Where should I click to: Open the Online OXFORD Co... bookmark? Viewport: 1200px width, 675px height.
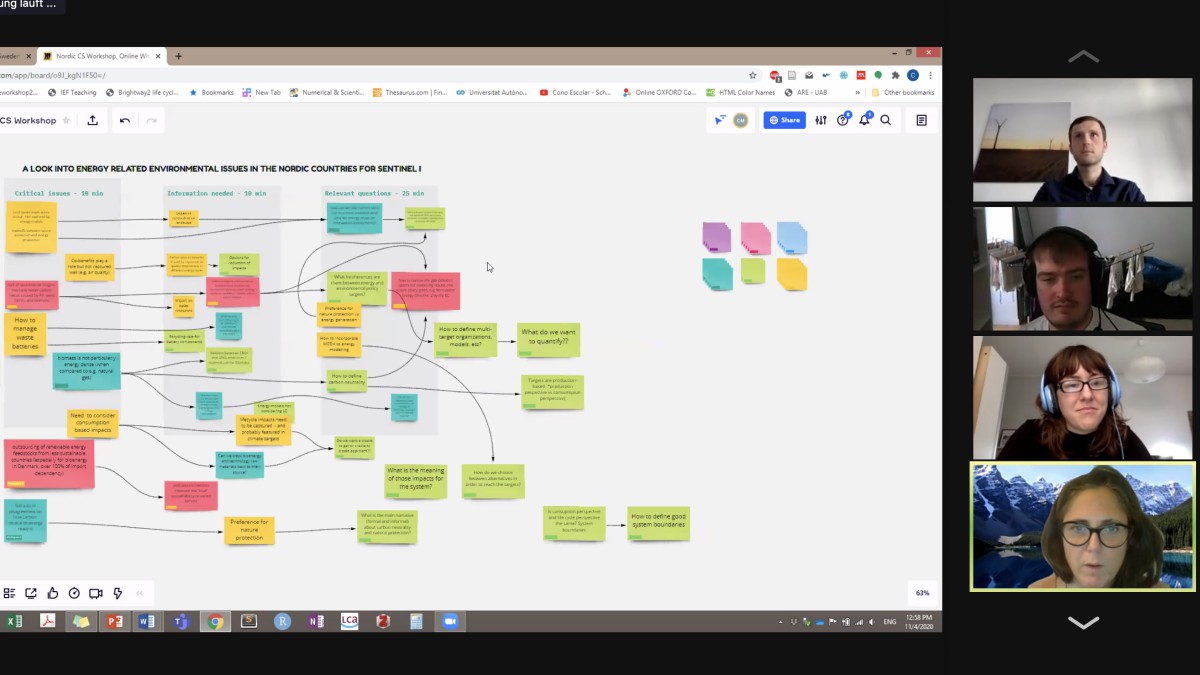click(x=659, y=92)
